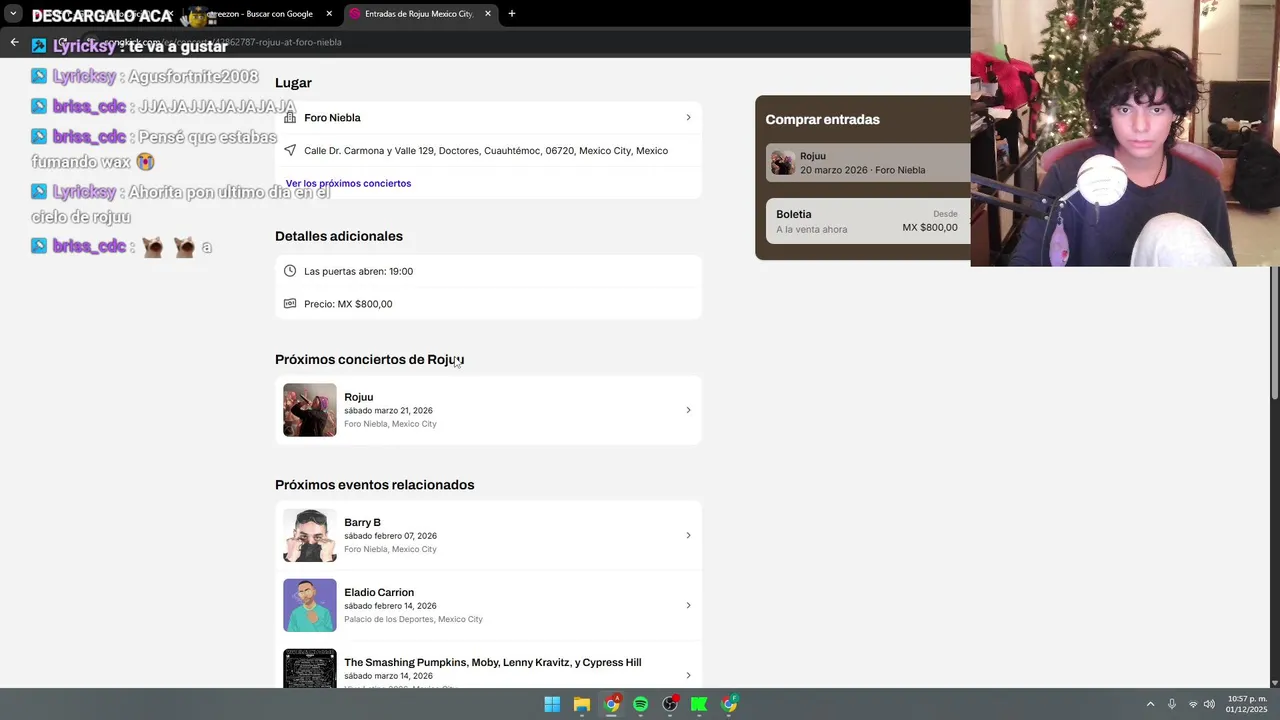Open the Wi-Fi network tray icon
Image resolution: width=1280 pixels, height=720 pixels.
[x=1193, y=704]
